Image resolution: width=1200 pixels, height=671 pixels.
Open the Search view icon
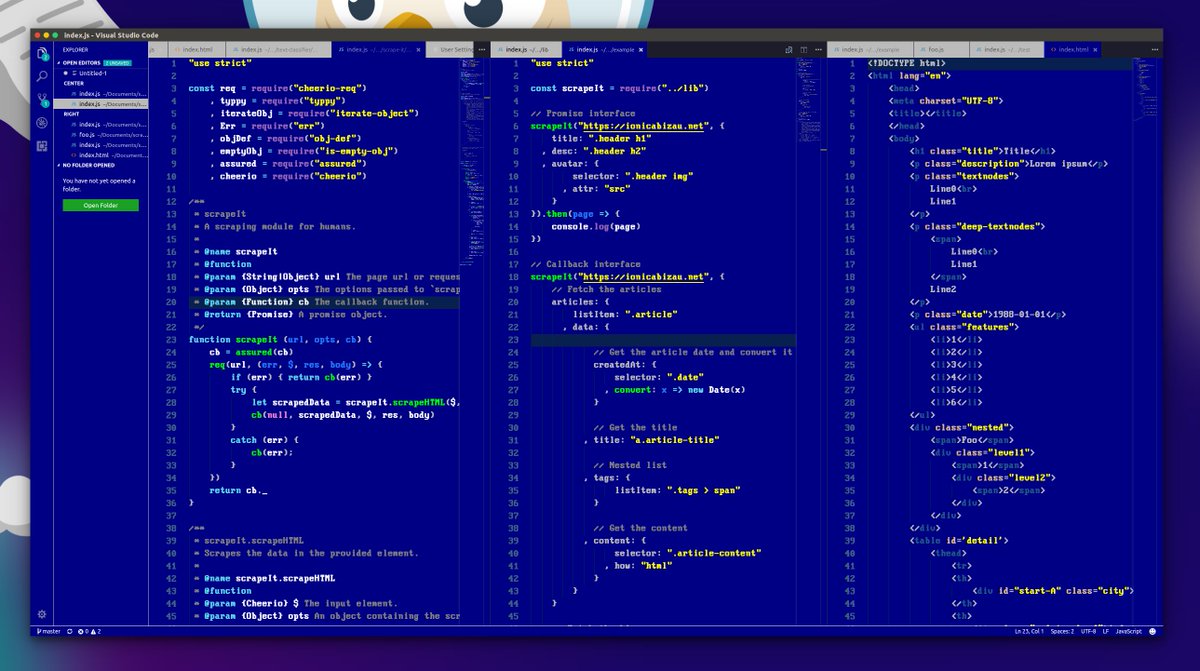click(x=42, y=76)
